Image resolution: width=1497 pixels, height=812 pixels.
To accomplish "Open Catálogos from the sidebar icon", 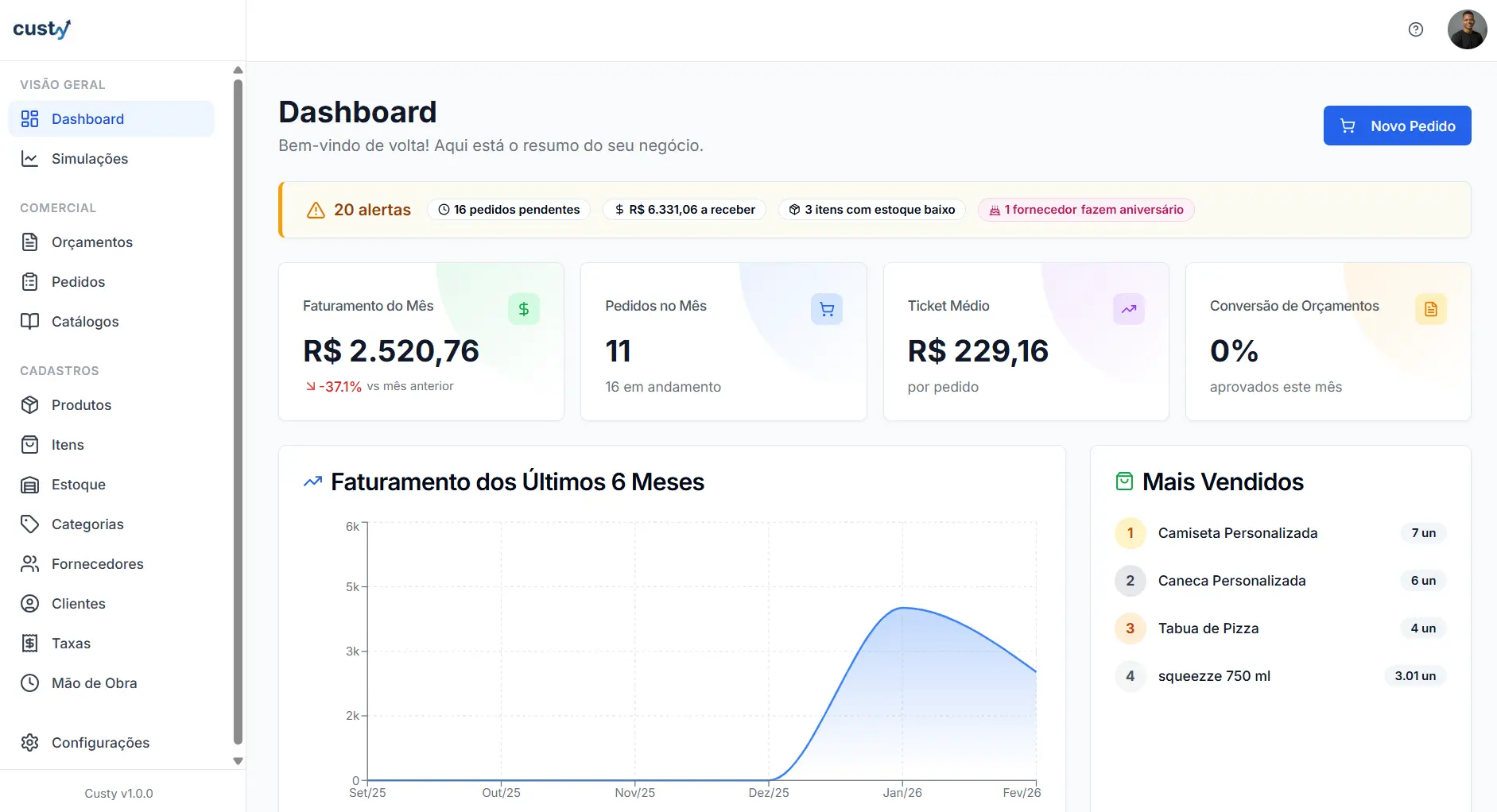I will click(x=29, y=321).
